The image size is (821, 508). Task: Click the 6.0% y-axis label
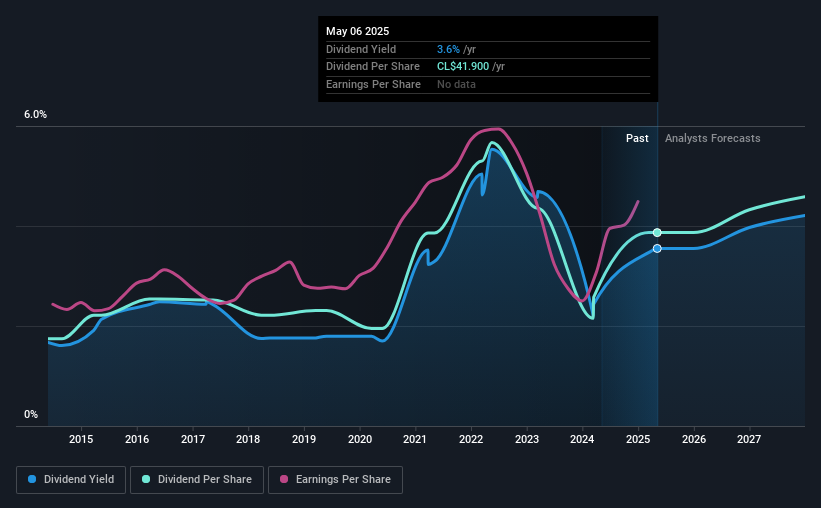pos(35,115)
